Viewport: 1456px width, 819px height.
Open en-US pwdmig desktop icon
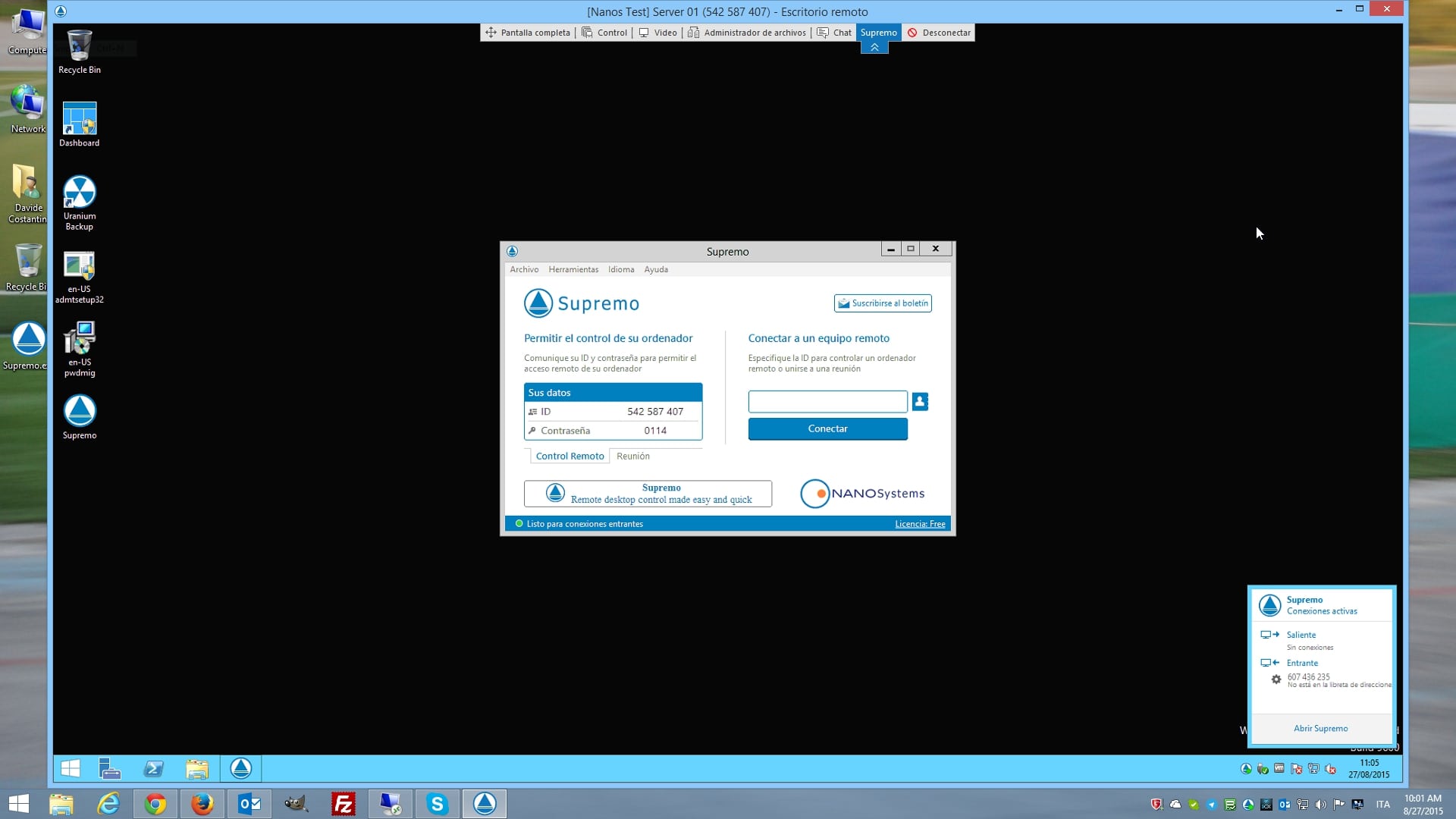(80, 350)
